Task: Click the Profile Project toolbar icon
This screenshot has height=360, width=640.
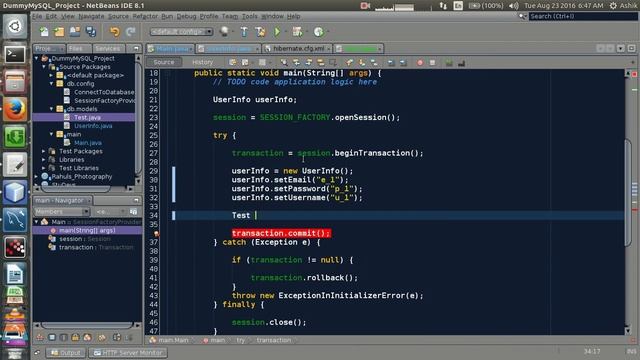Action: pyautogui.click(x=319, y=31)
